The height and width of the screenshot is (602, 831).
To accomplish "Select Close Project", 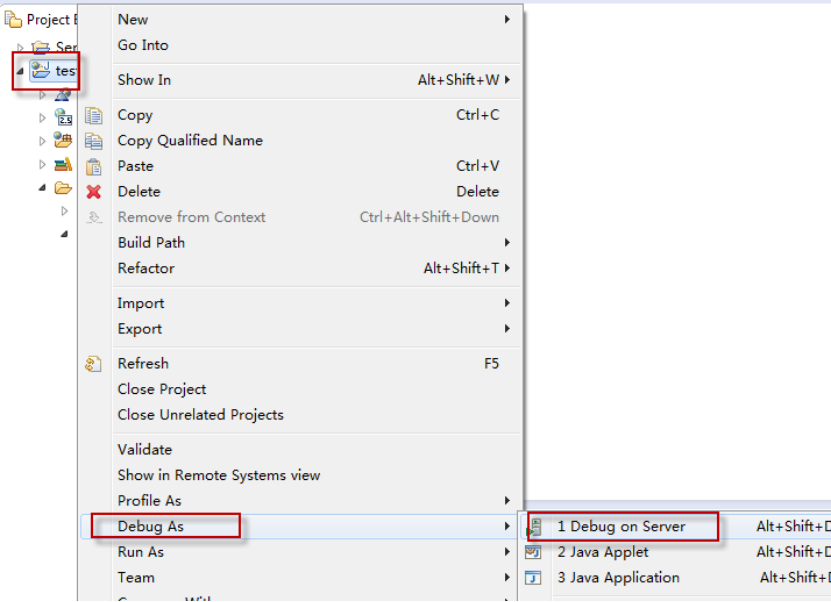I will (301, 389).
